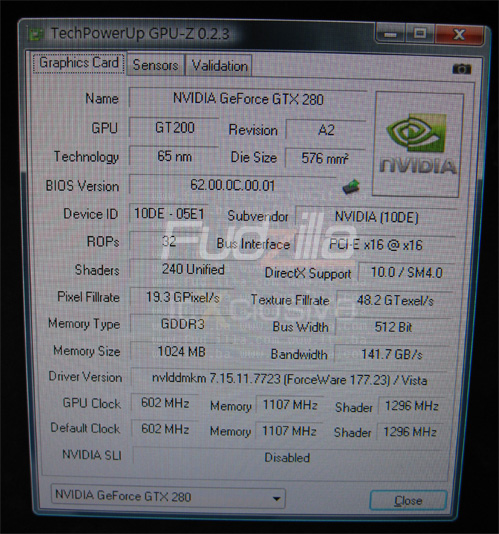Image resolution: width=499 pixels, height=534 pixels.
Task: Click the Texture Fillrate label
Action: [290, 300]
